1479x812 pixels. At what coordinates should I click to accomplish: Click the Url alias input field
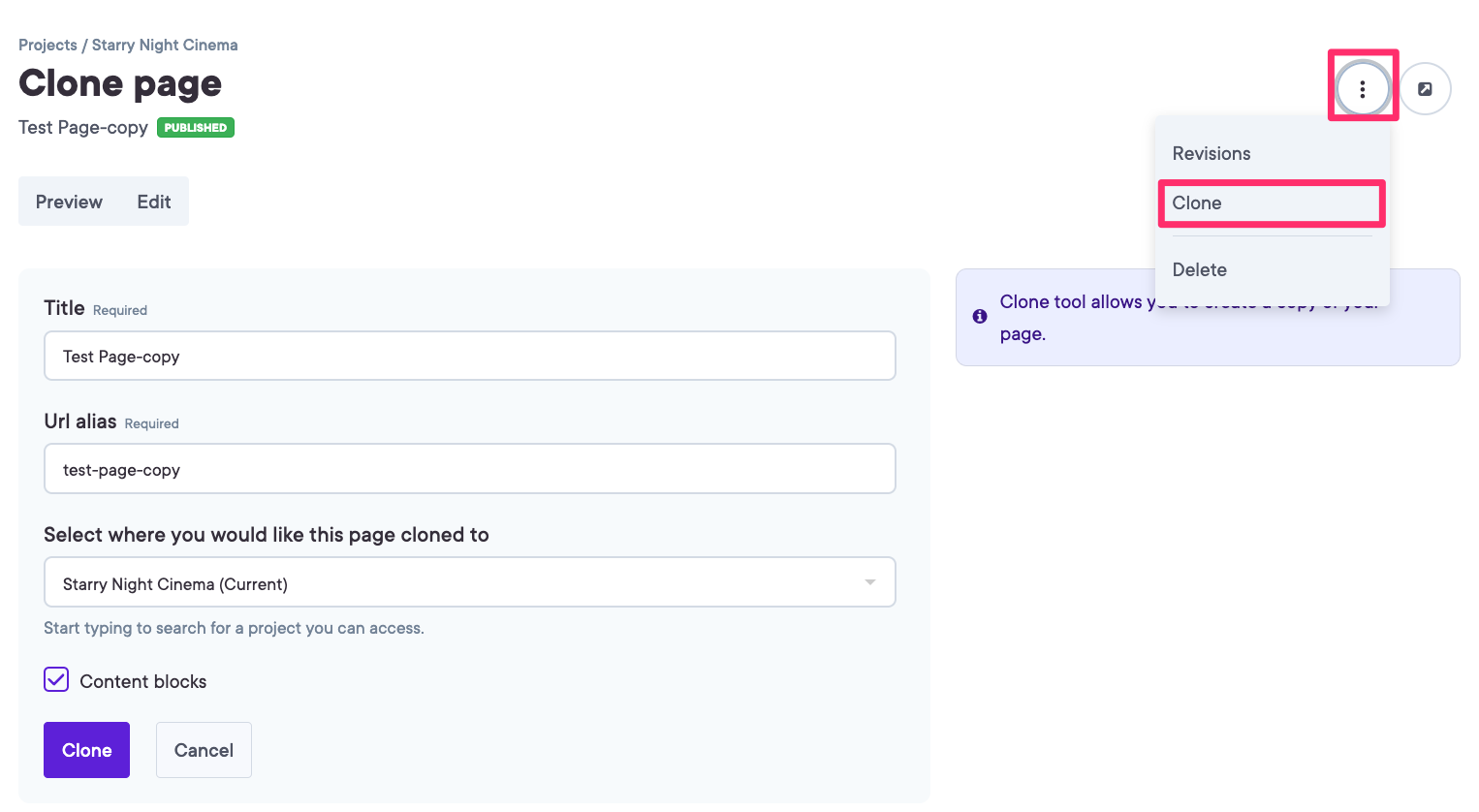click(469, 468)
